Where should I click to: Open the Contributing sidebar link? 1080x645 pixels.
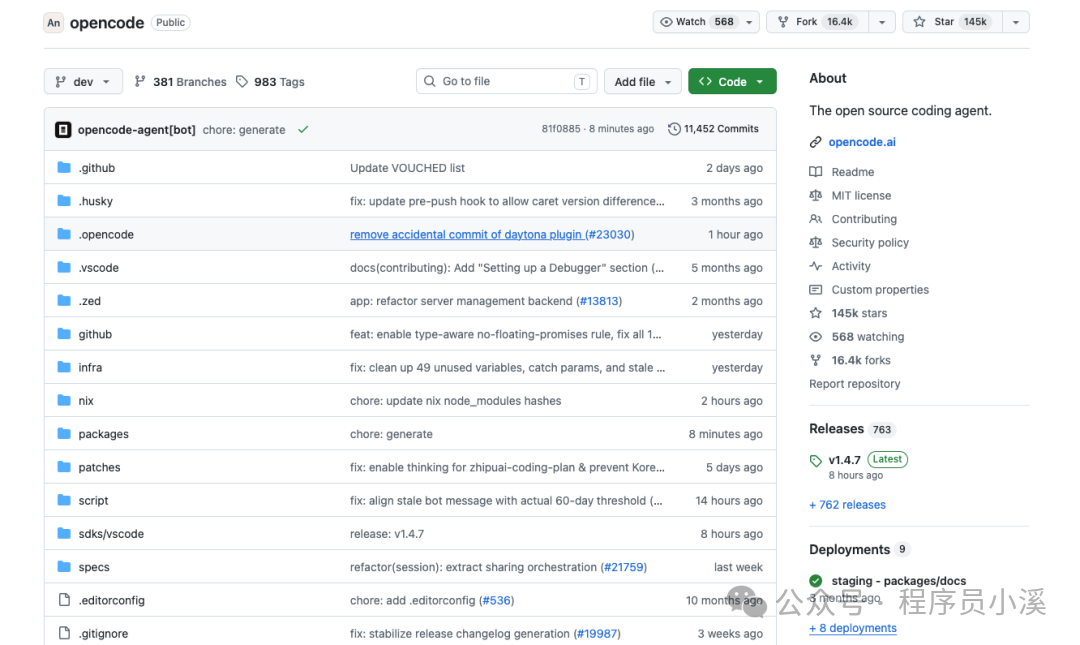[x=864, y=219]
